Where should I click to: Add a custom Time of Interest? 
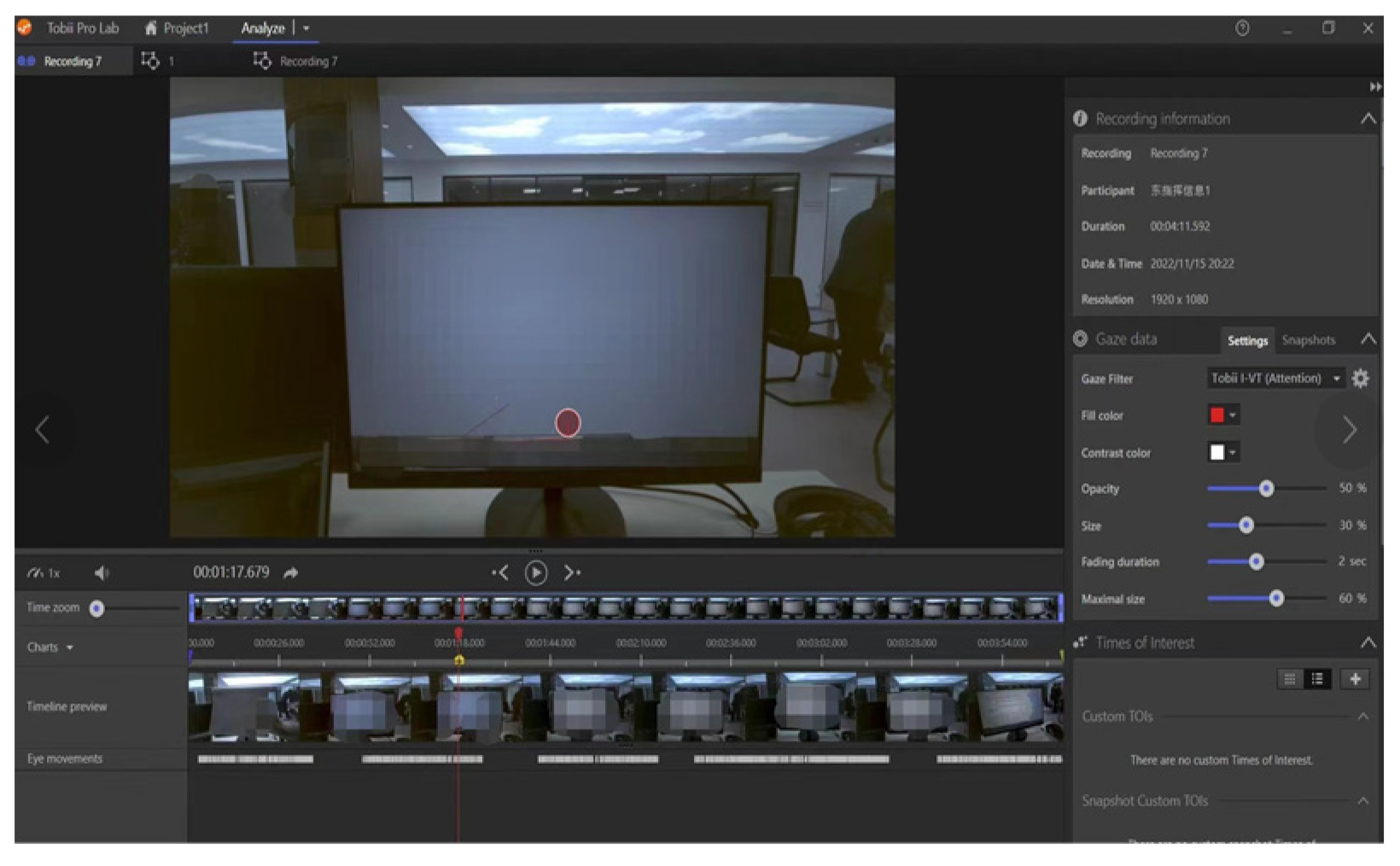pyautogui.click(x=1354, y=679)
